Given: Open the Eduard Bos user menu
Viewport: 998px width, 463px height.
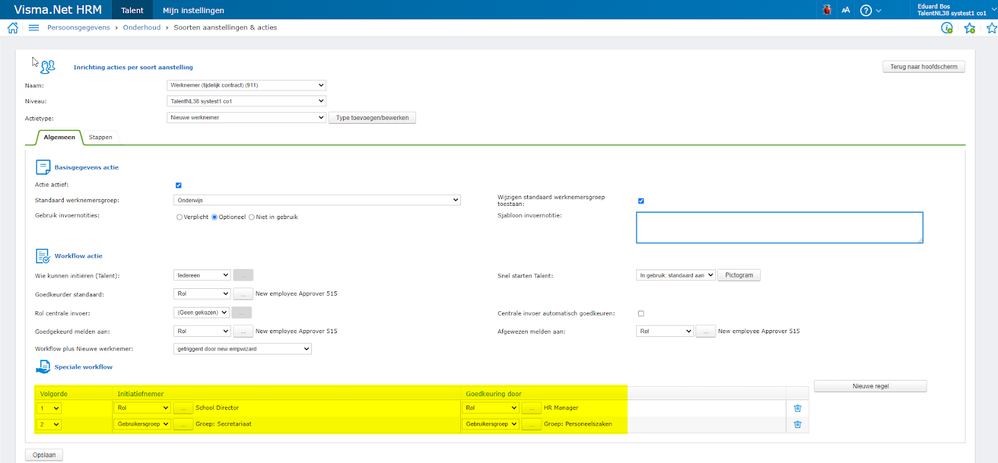Looking at the screenshot, I should [955, 10].
